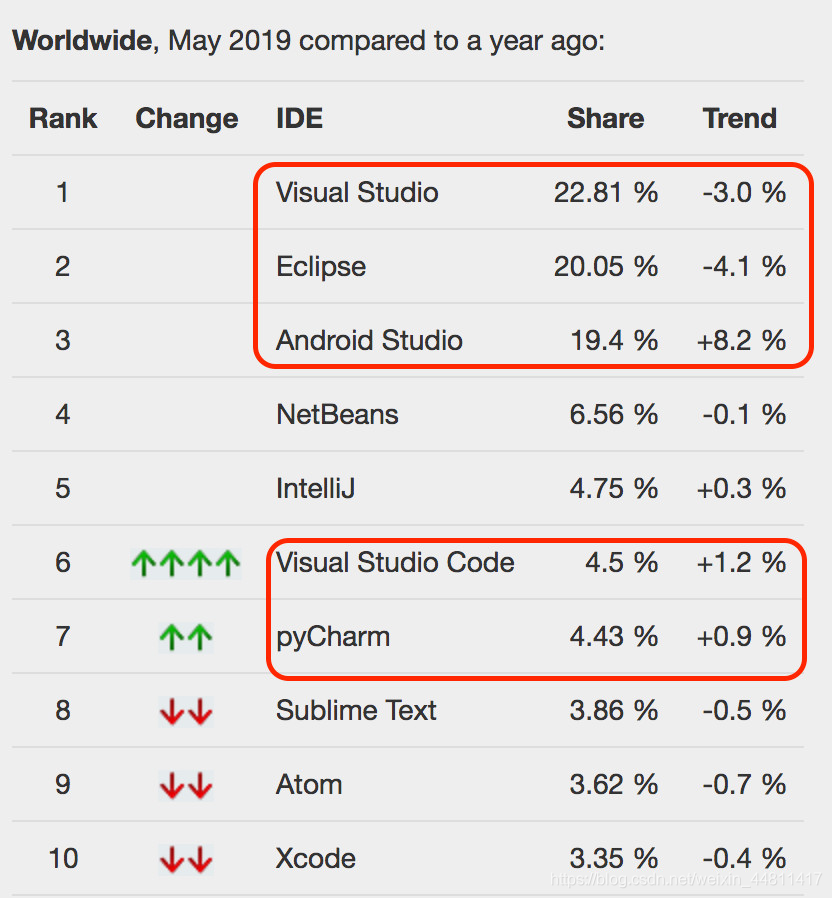Click the -0.1 % trend value
Screen dimensions: 832x898
(744, 414)
